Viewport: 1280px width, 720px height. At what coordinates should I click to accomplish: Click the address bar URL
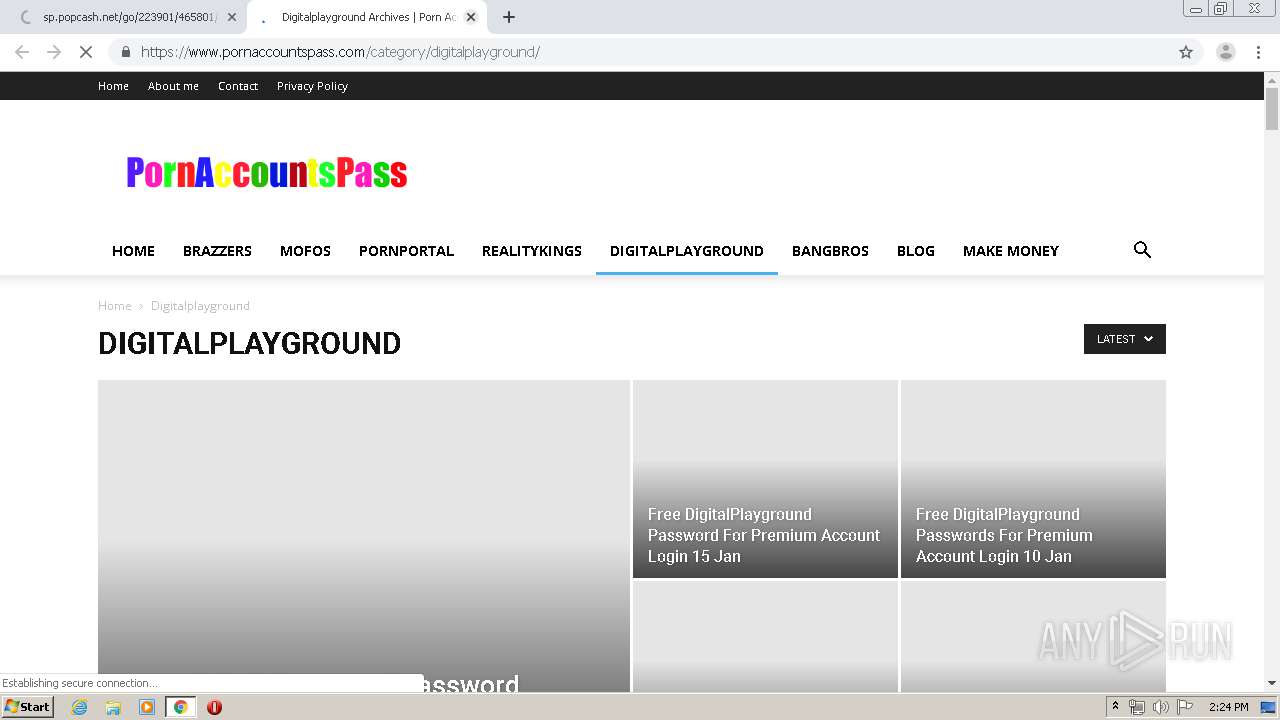[340, 52]
